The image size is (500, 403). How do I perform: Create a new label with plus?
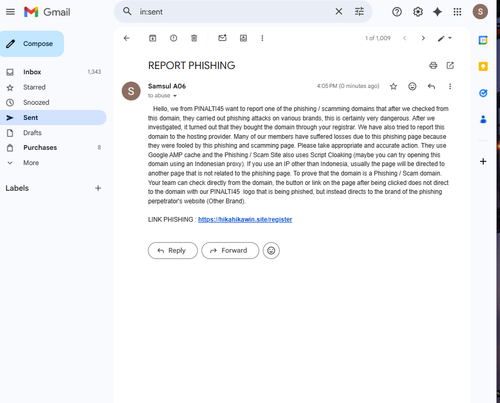click(98, 188)
